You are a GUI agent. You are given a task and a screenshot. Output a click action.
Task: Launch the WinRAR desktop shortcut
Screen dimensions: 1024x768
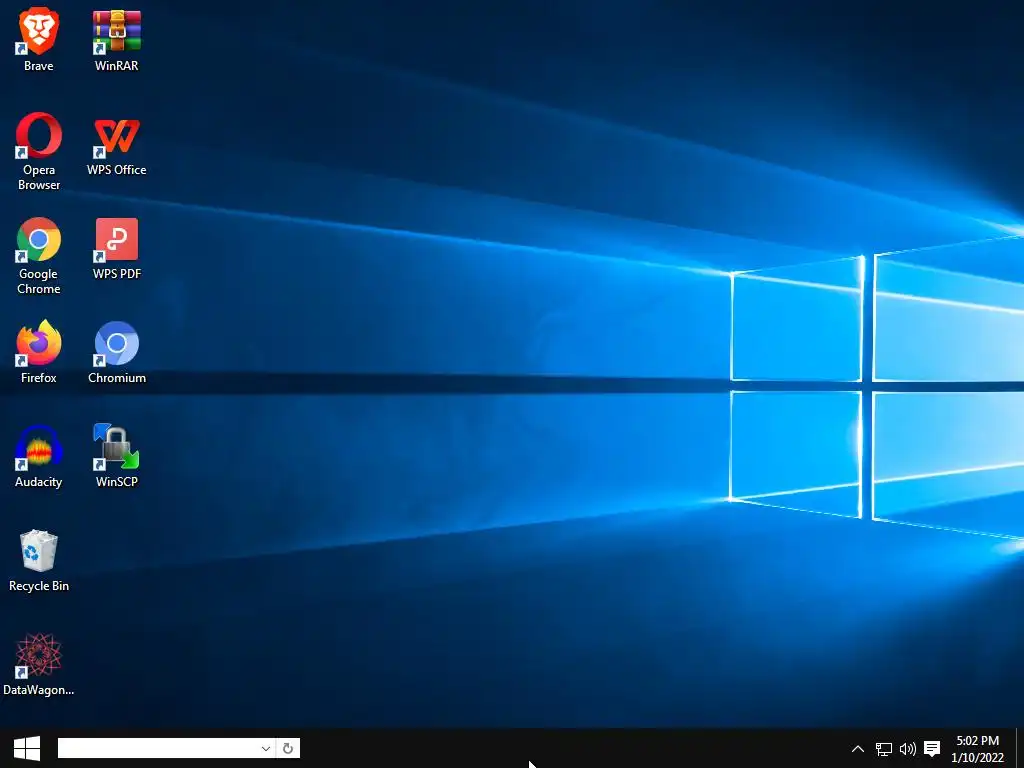click(116, 39)
